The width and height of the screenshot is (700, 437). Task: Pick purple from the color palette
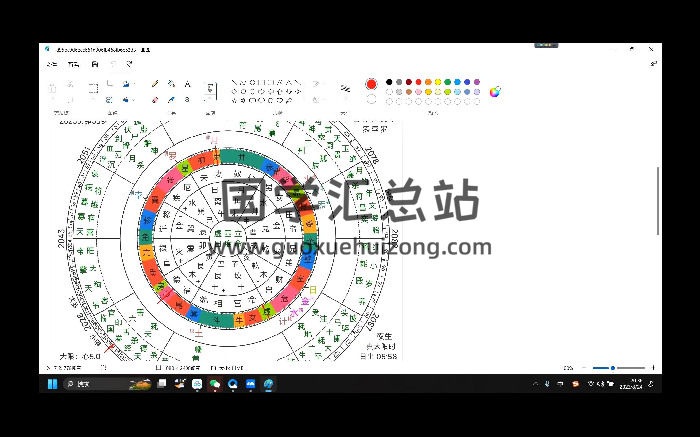[x=477, y=82]
